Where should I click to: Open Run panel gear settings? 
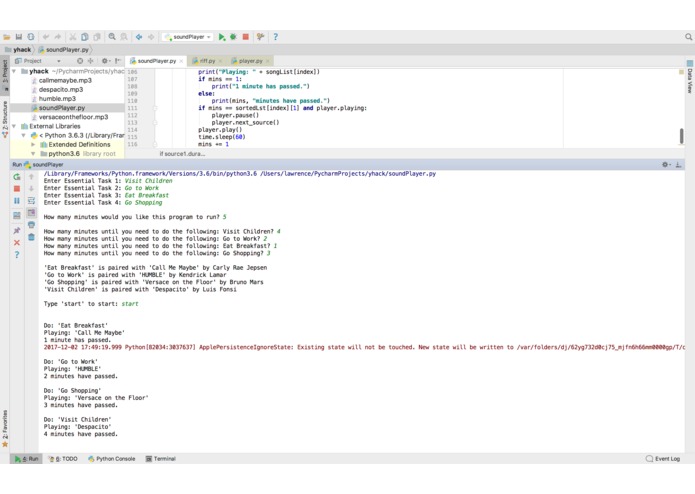666,165
